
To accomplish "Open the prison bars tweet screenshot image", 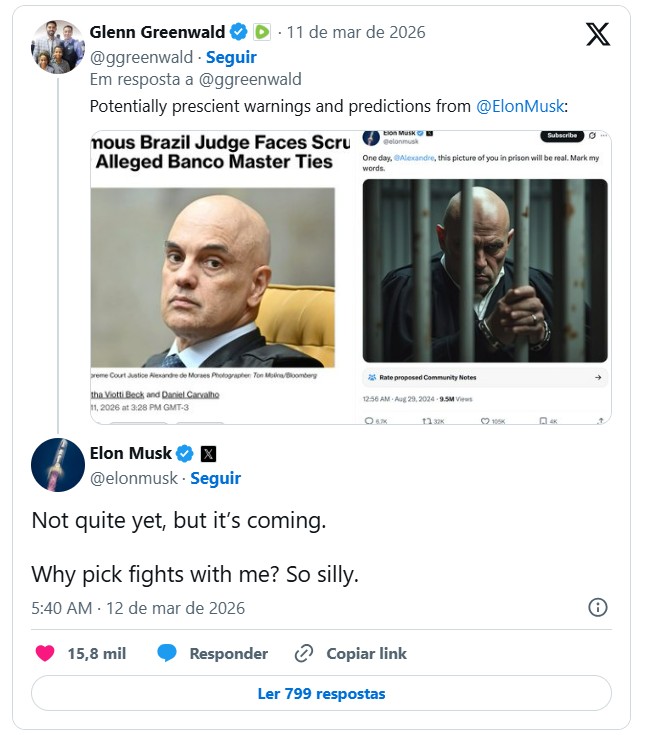I will pos(484,277).
